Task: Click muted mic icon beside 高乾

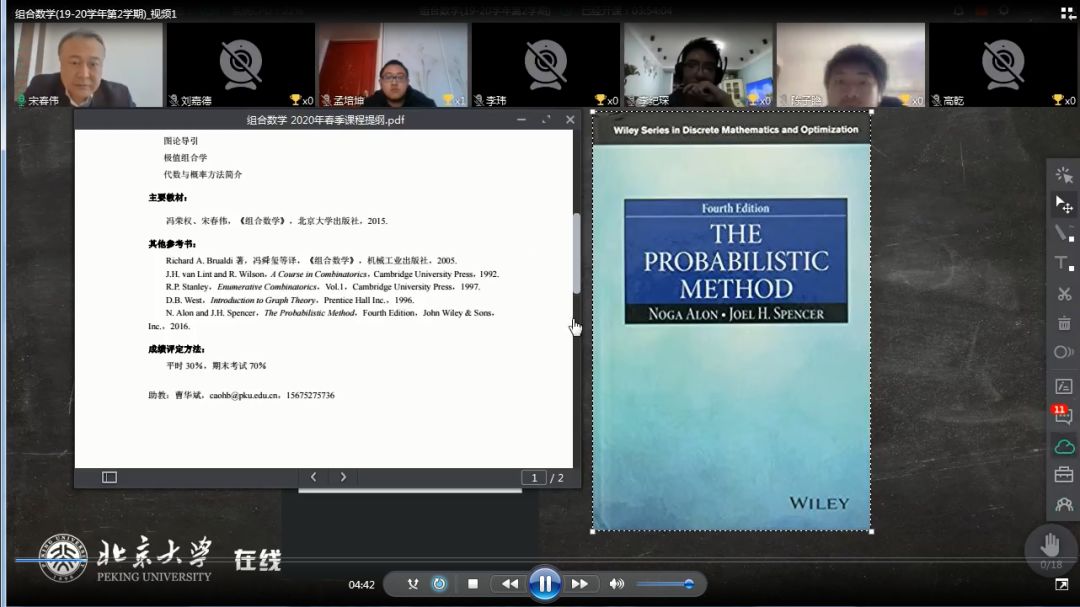Action: (x=936, y=101)
